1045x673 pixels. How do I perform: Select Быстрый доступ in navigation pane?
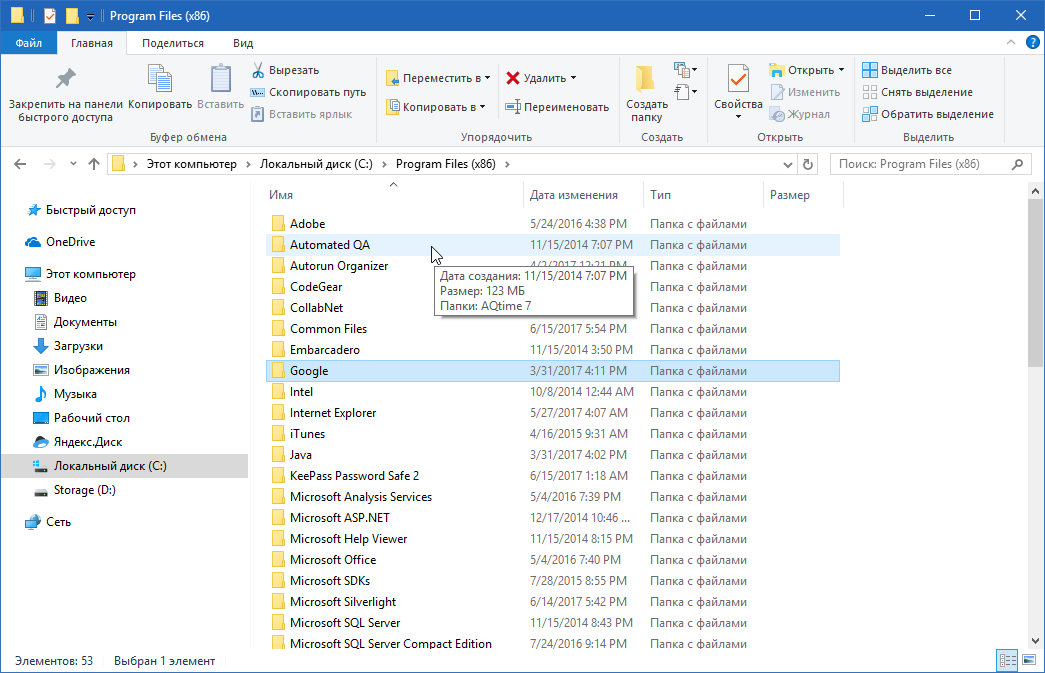point(81,210)
